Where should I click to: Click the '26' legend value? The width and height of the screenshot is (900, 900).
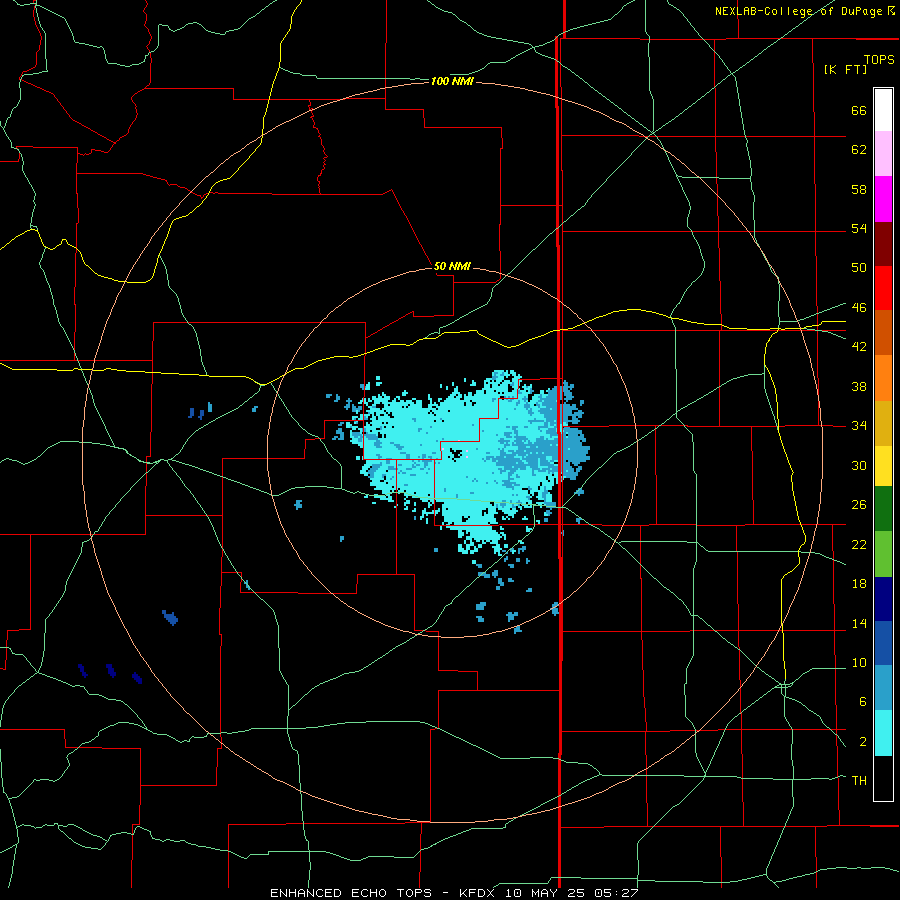coord(859,505)
